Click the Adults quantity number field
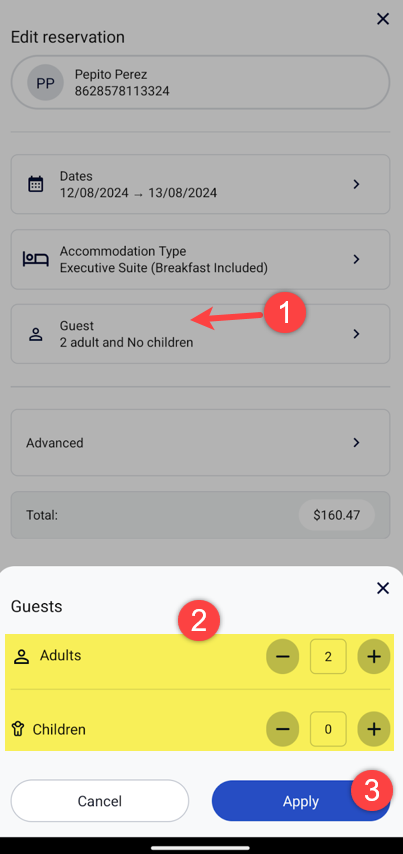The height and width of the screenshot is (854, 403). 328,656
